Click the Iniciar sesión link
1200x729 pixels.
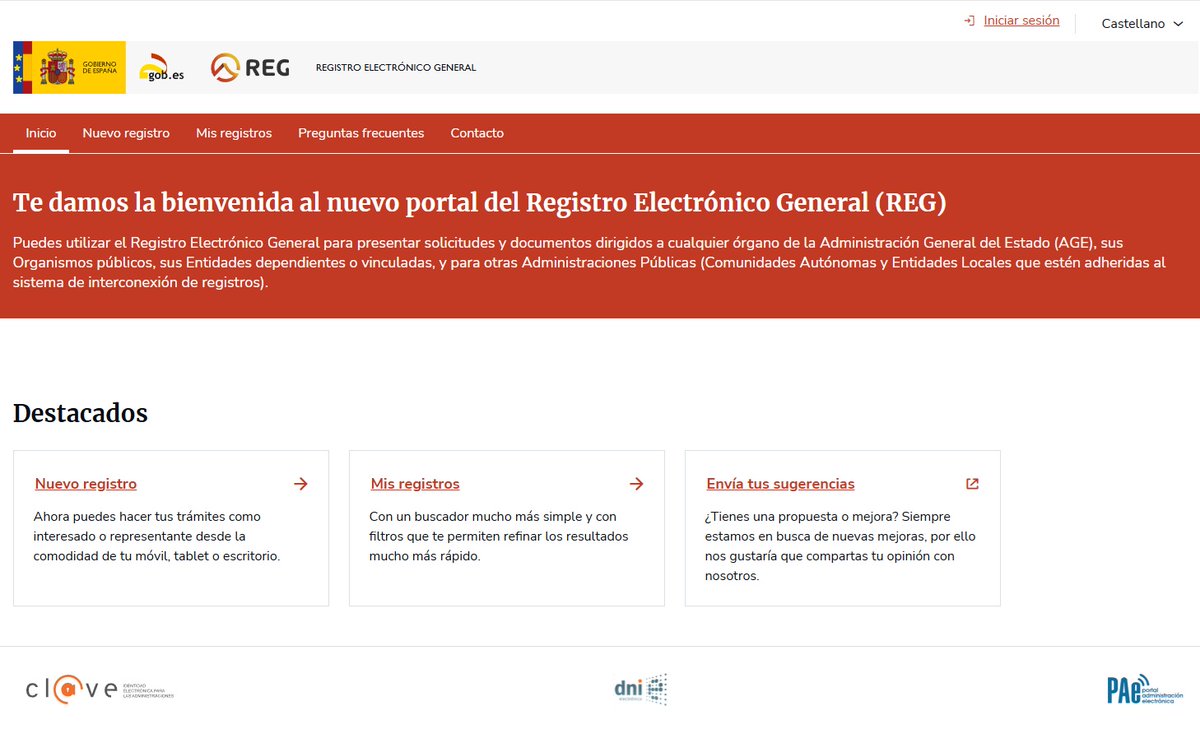coord(1021,21)
